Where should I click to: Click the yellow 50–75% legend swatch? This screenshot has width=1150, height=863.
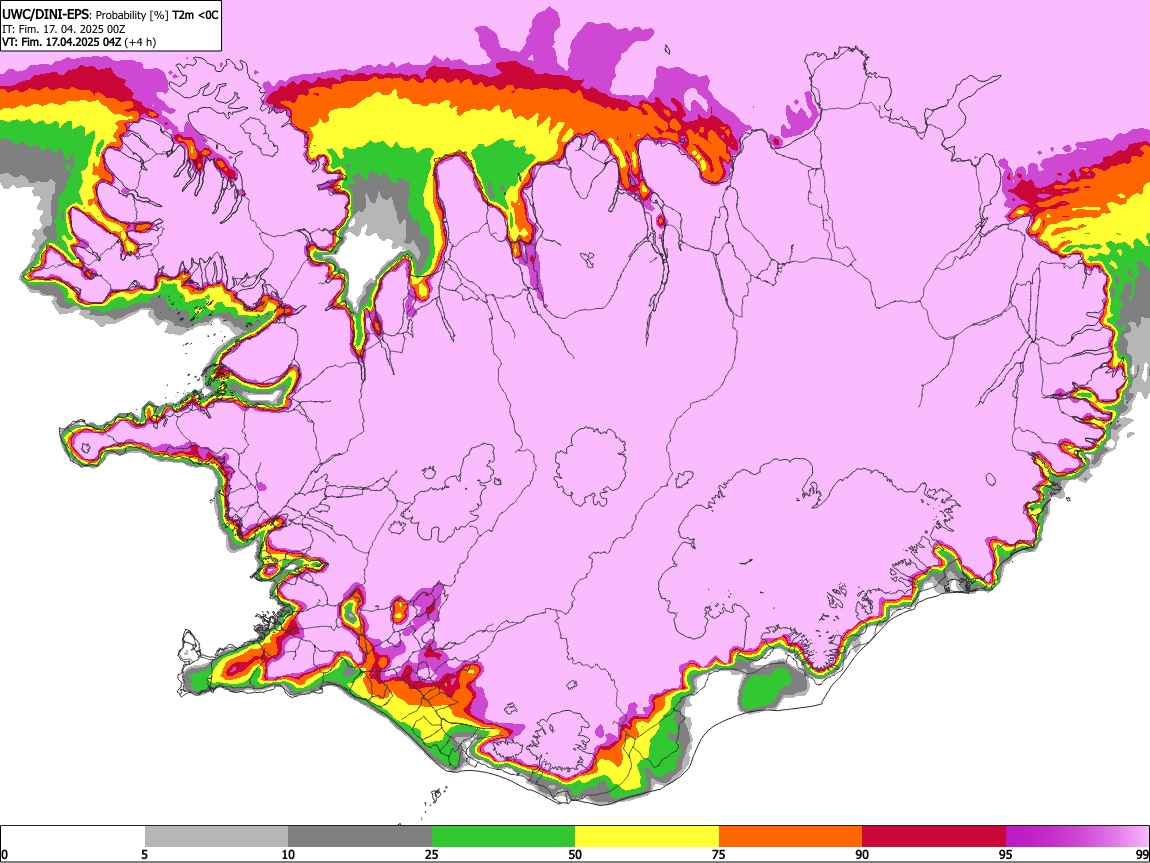point(647,836)
